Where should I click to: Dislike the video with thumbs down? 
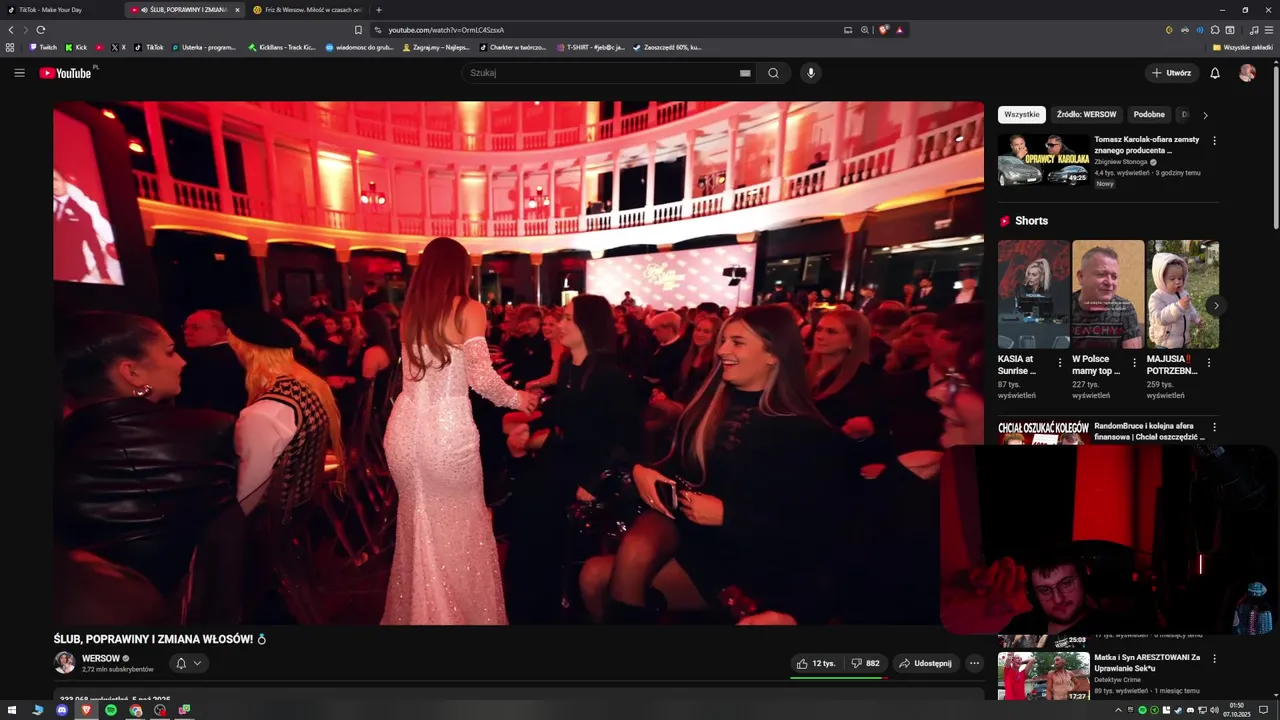click(x=866, y=663)
